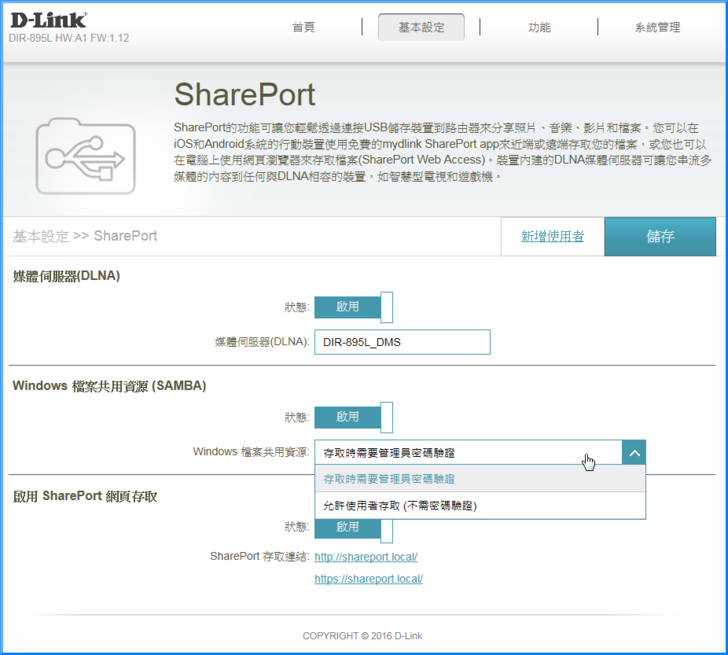728x655 pixels.
Task: Click the 基本設定 >> SharePort breadcrumb
Action: pos(85,236)
